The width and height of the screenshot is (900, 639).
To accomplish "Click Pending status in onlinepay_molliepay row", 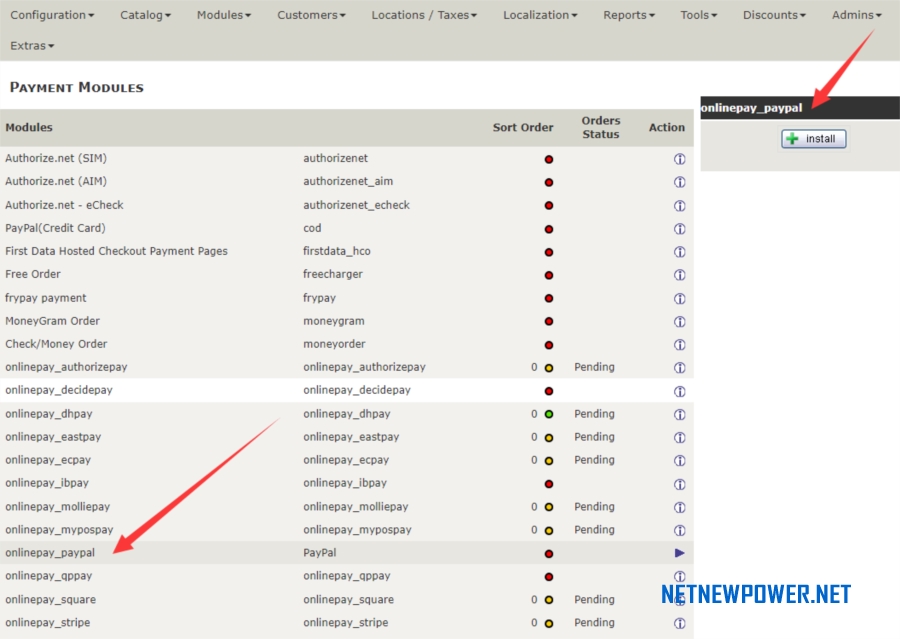I will [594, 506].
